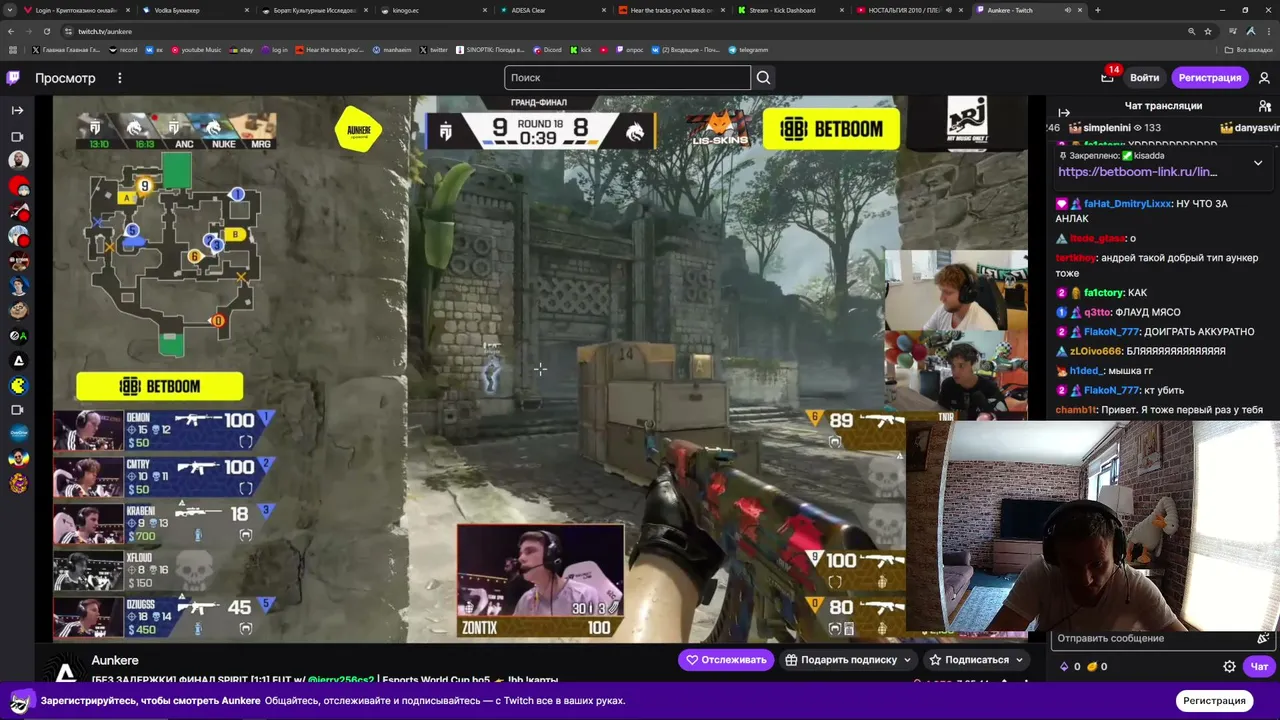Open the youtube Music bookmark
The width and height of the screenshot is (1280, 720).
click(197, 50)
